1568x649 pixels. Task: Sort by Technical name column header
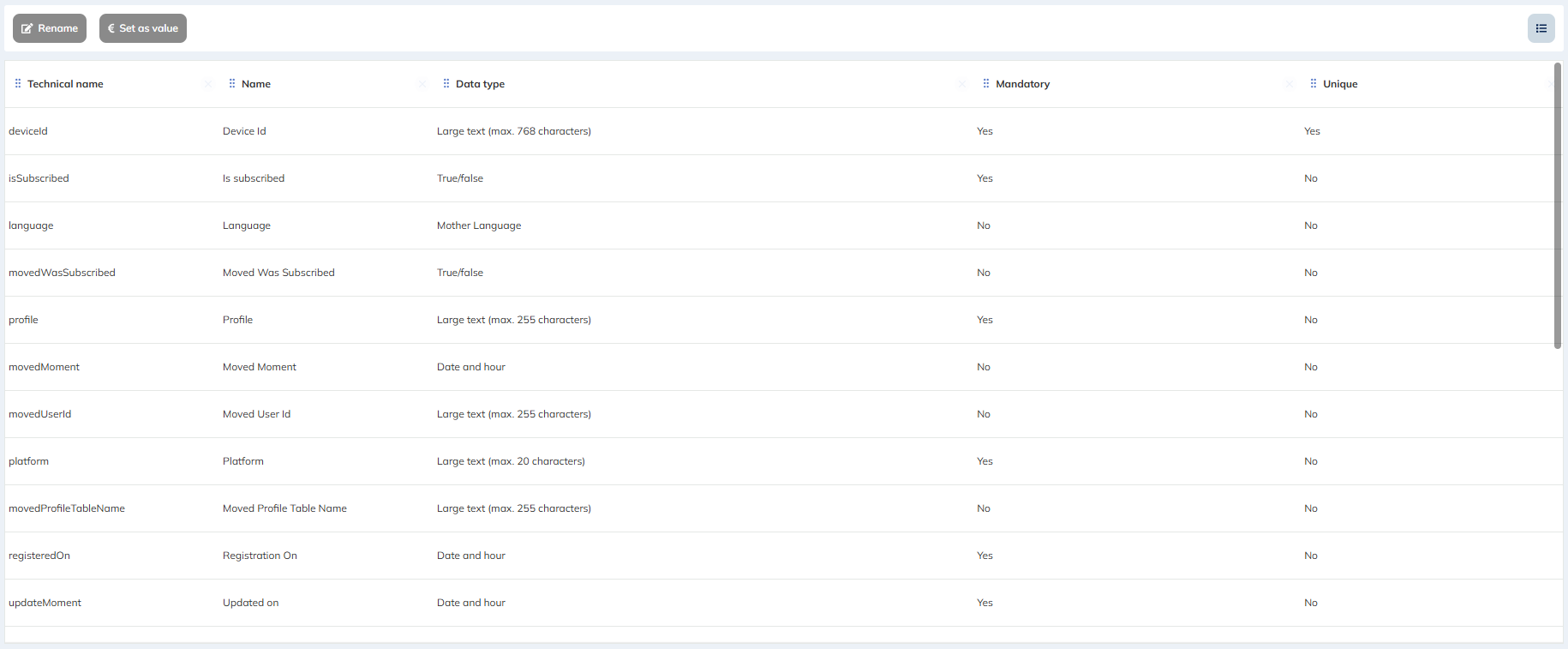pos(65,84)
